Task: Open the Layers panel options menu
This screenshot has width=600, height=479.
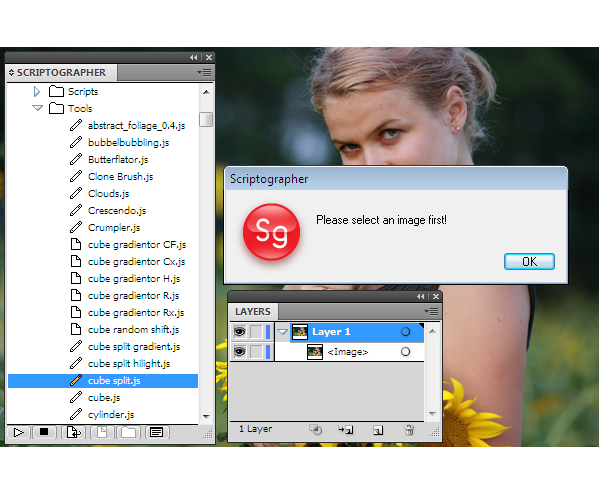Action: click(x=432, y=311)
